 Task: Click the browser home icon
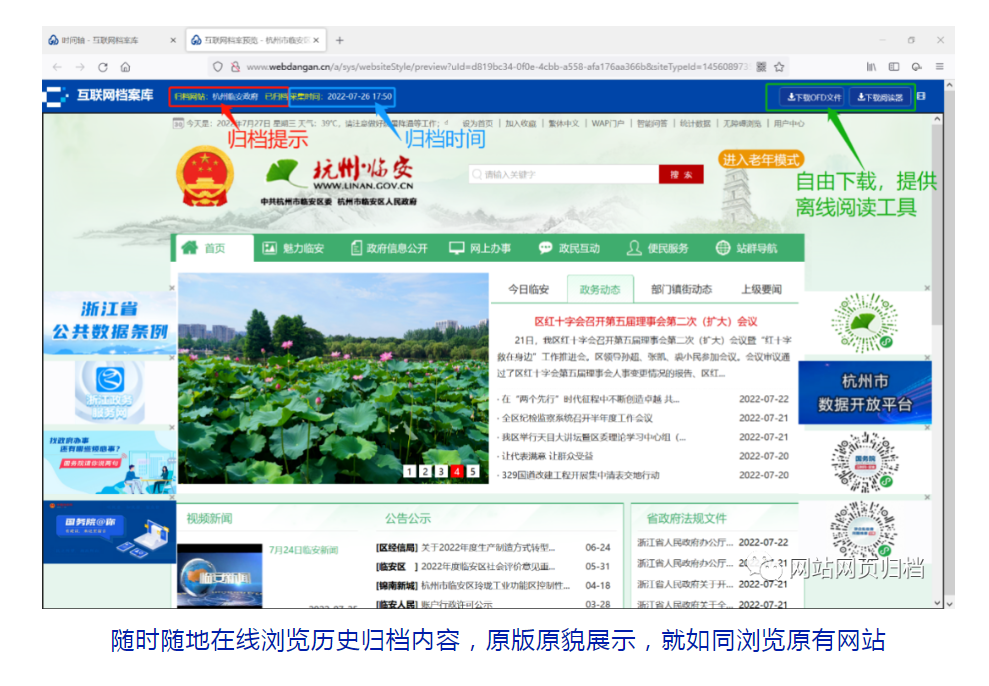tap(125, 67)
